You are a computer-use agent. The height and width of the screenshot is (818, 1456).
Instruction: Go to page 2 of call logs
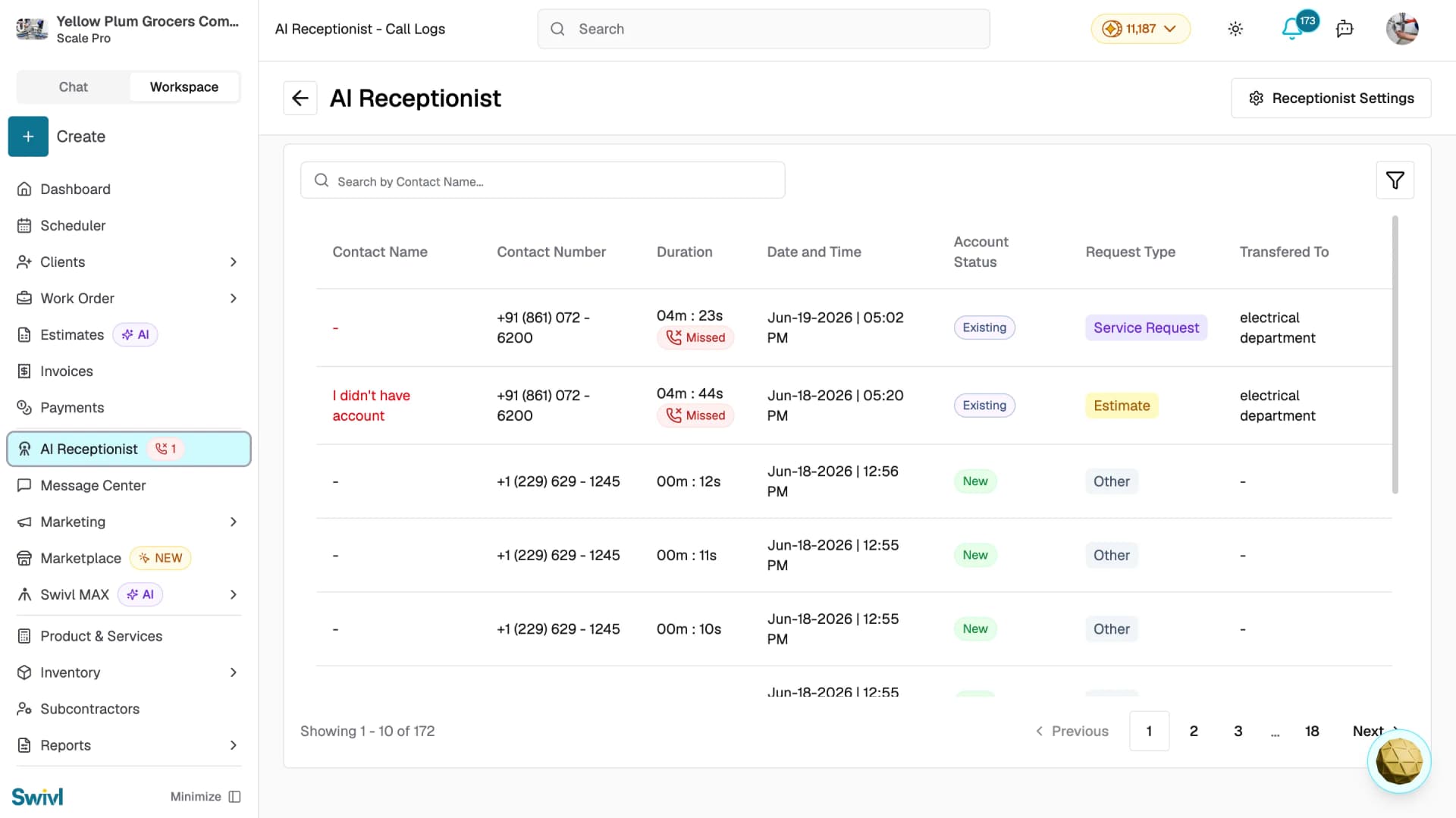click(1194, 731)
